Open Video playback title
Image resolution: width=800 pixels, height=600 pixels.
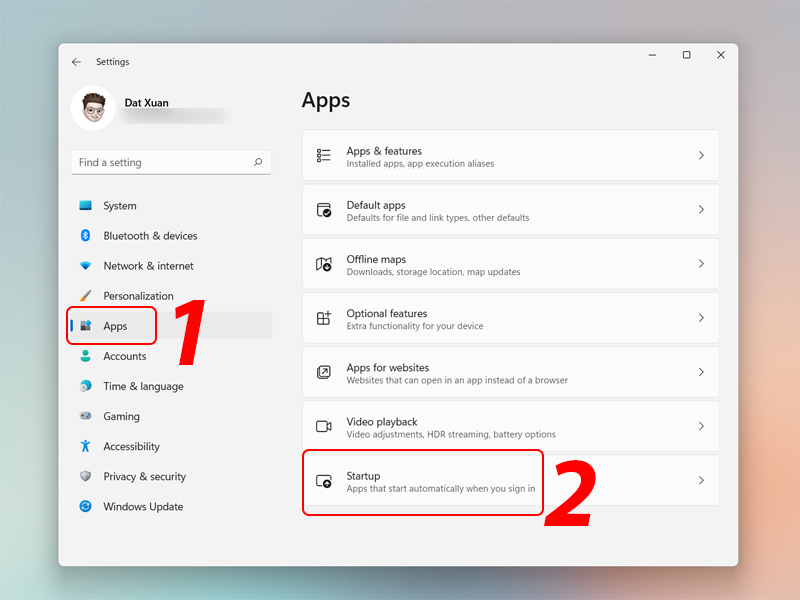point(382,422)
